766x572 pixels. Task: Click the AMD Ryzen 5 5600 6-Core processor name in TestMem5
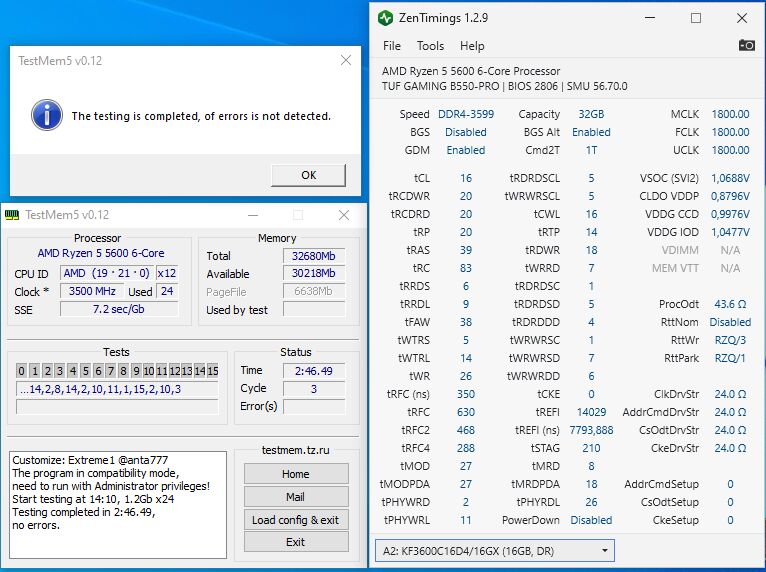pyautogui.click(x=101, y=254)
